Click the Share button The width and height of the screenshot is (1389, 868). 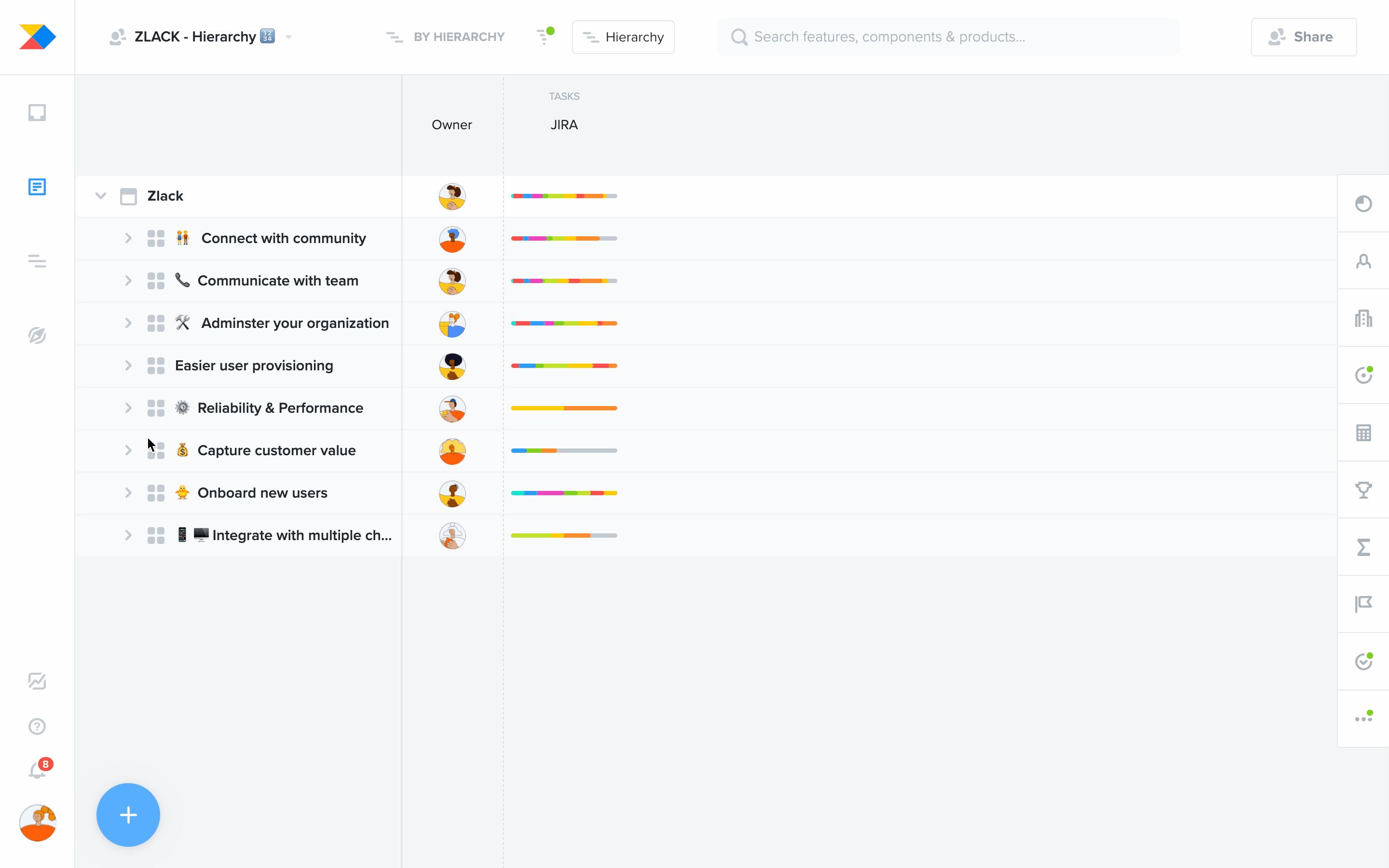click(1304, 37)
